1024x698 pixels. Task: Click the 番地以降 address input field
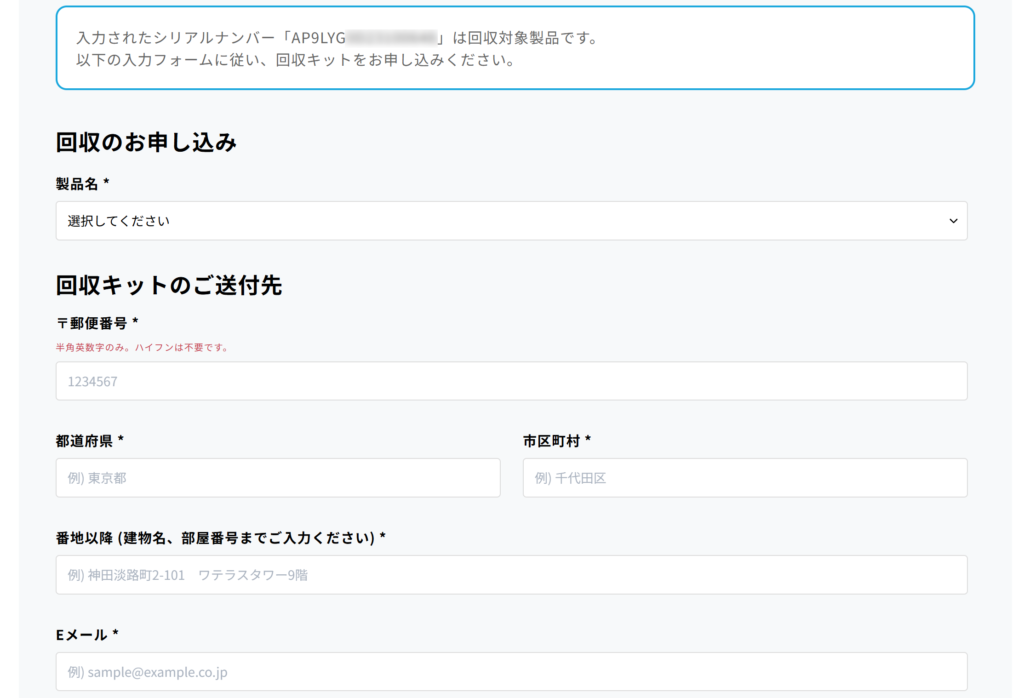(x=511, y=575)
